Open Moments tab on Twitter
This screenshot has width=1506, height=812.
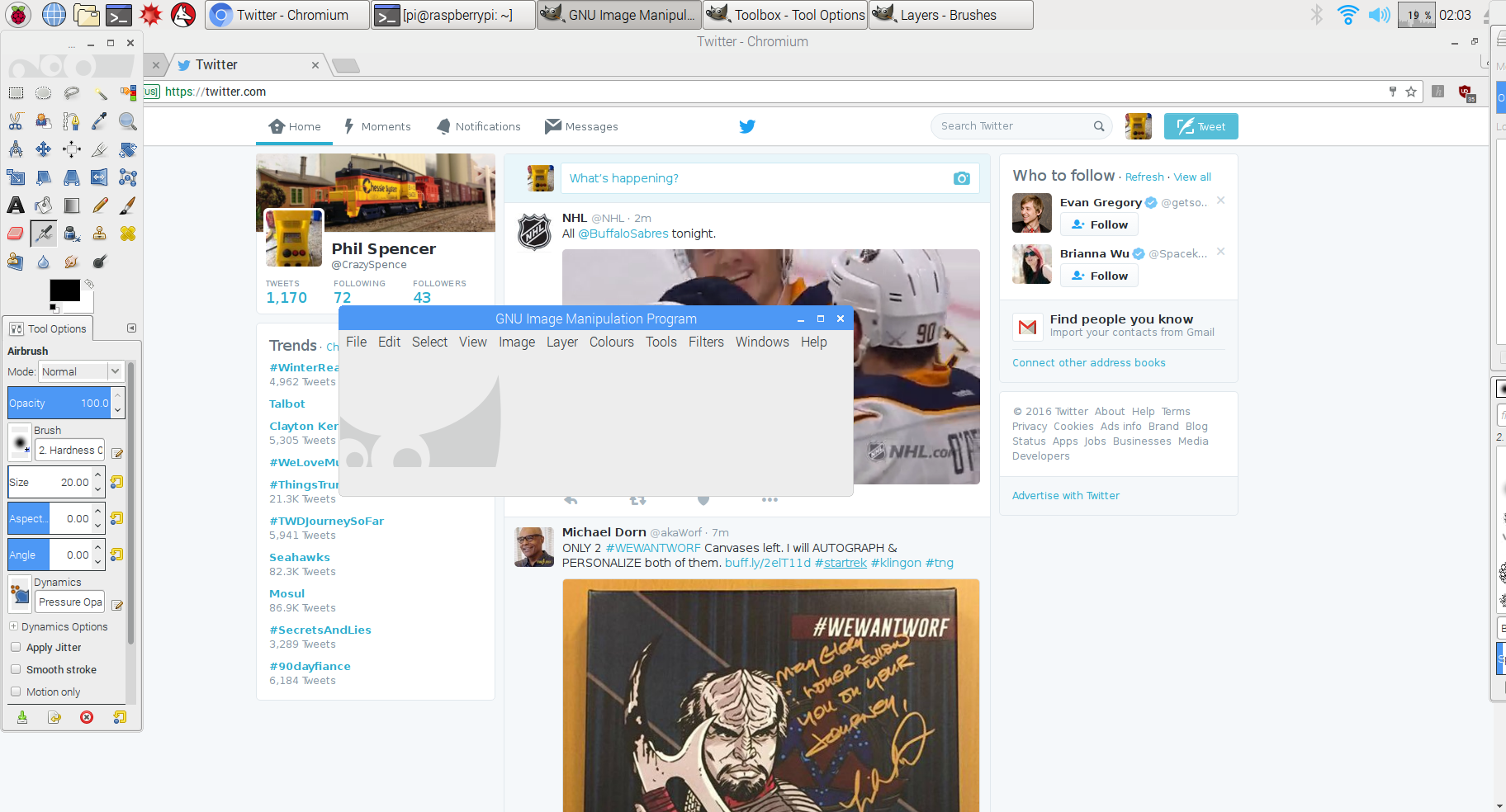click(377, 126)
